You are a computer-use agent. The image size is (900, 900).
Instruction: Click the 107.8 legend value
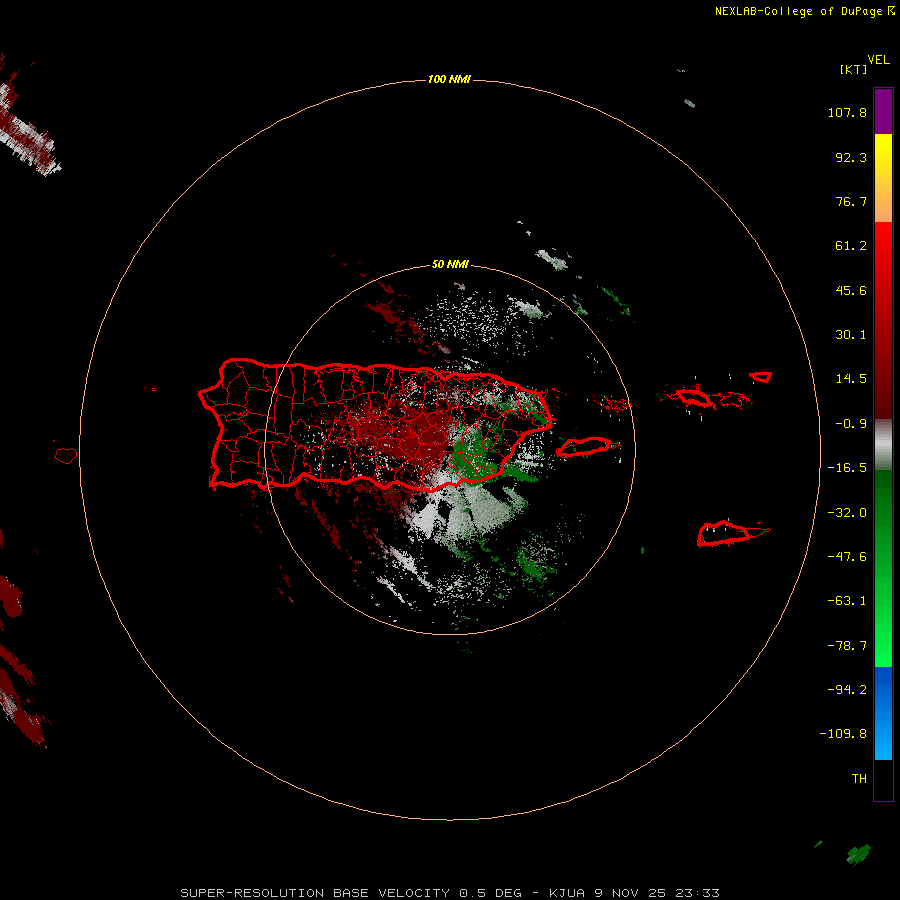click(847, 112)
